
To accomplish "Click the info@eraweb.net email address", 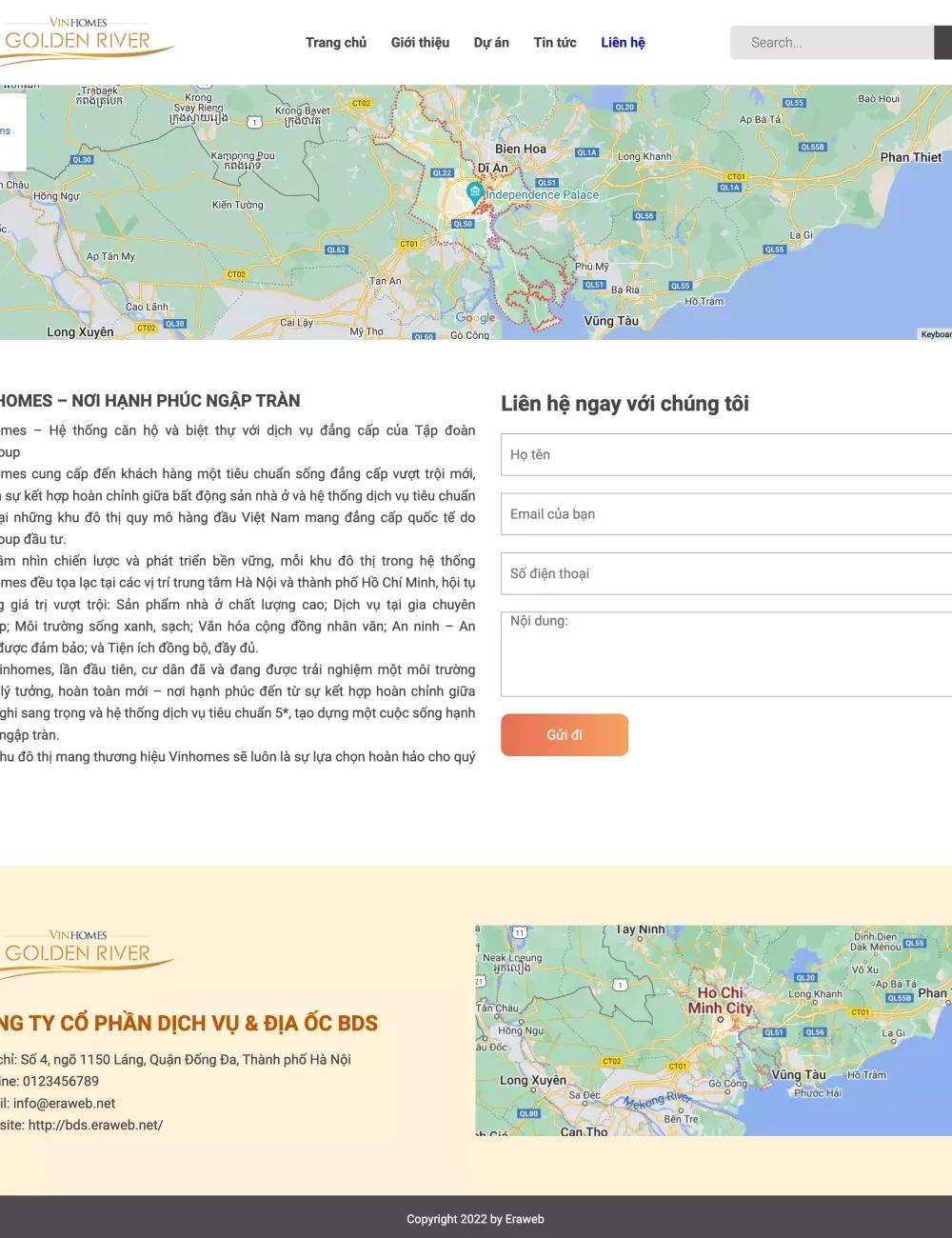I will (x=64, y=1103).
